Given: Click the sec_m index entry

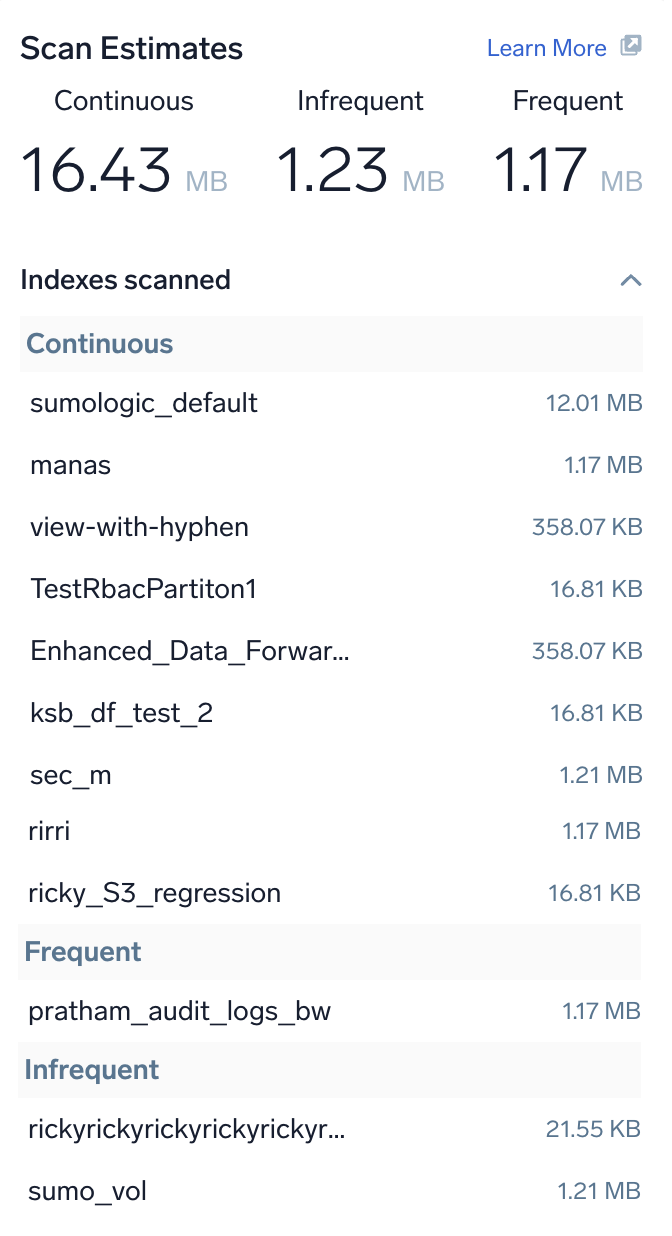Looking at the screenshot, I should click(71, 775).
